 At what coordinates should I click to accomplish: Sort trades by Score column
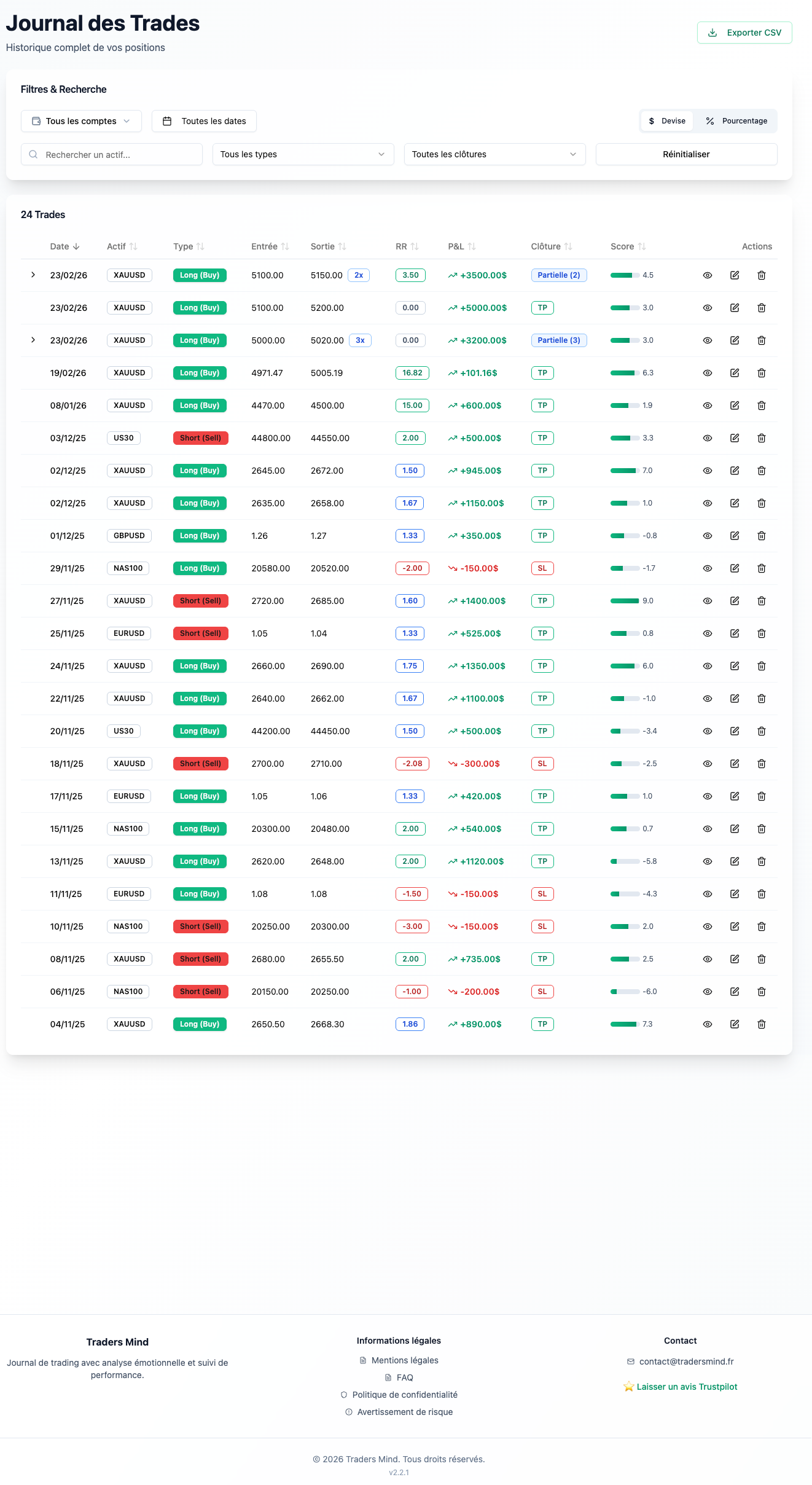coord(628,246)
